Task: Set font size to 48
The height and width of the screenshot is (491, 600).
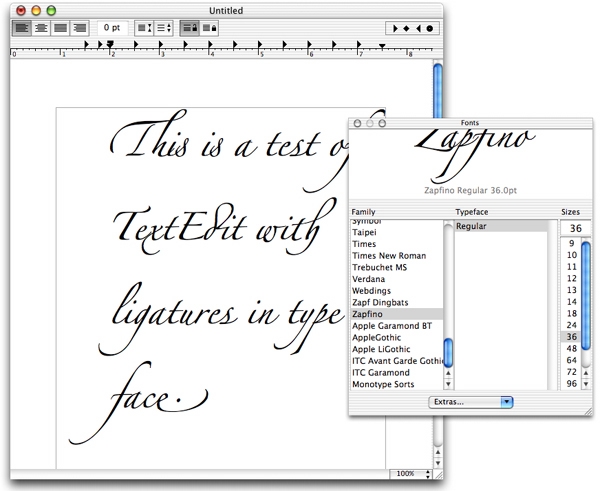Action: click(571, 349)
